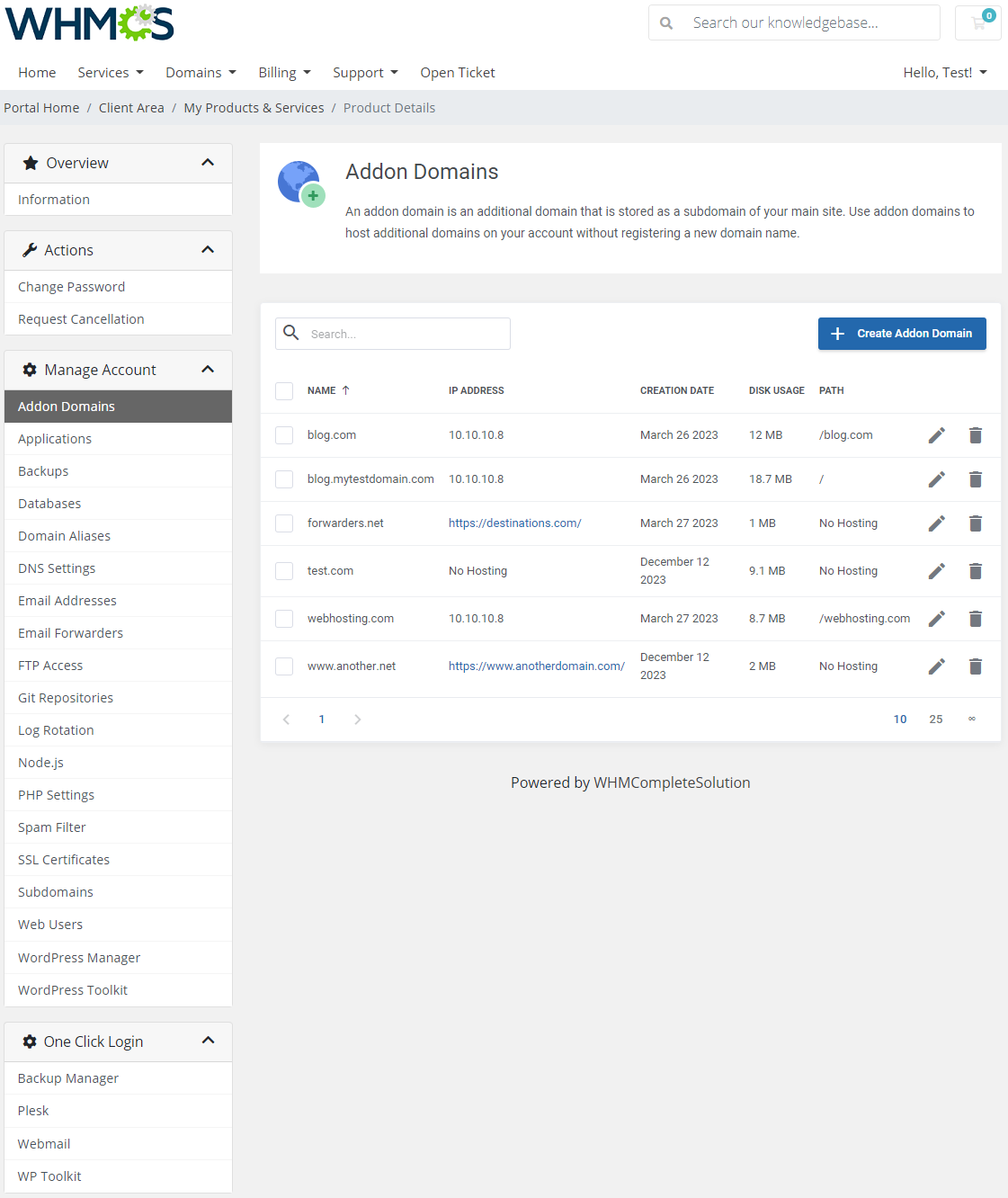This screenshot has width=1008, height=1198.
Task: Delete the forwarders.net addon domain
Action: click(975, 523)
